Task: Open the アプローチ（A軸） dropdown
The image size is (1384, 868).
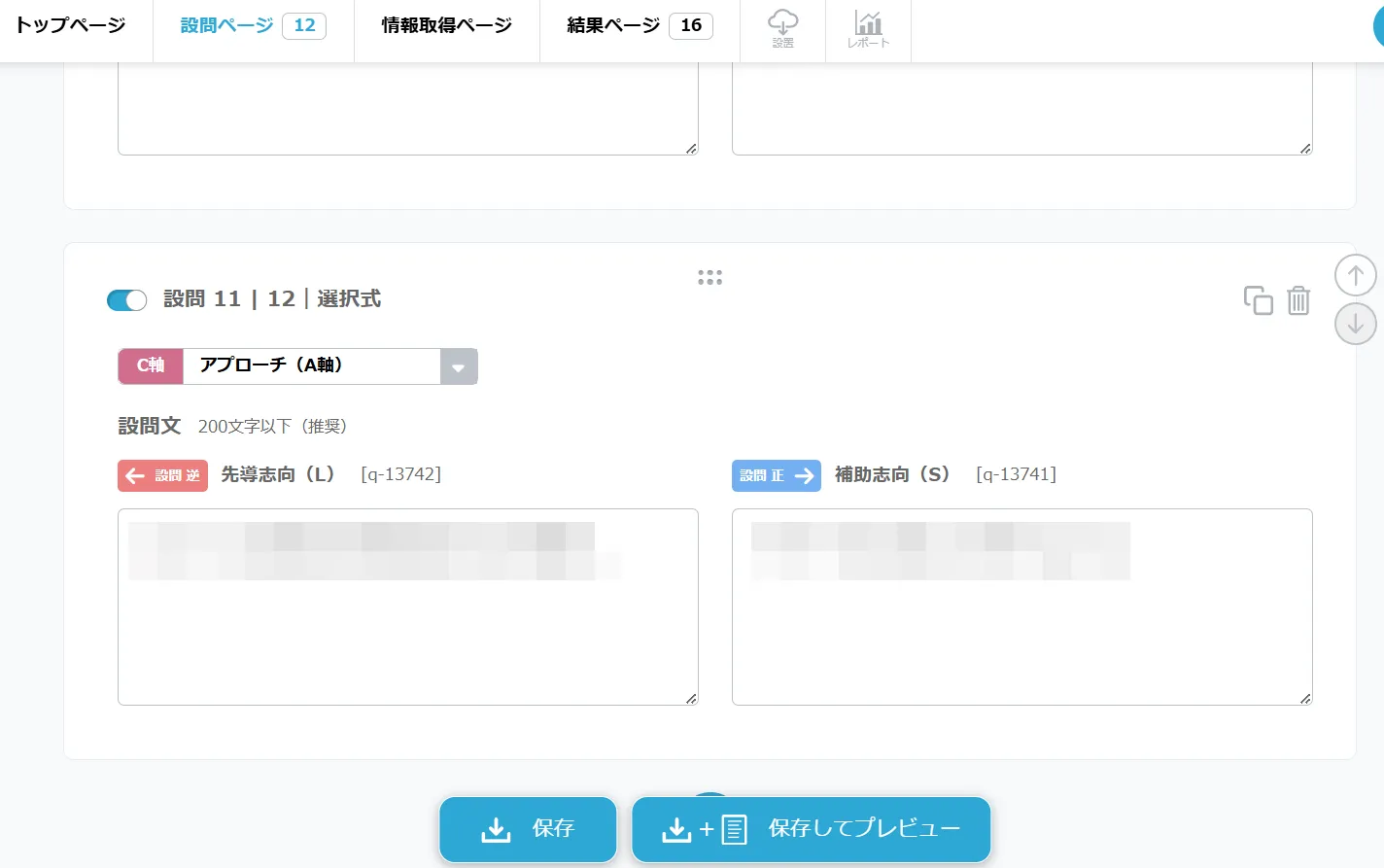Action: [330, 366]
